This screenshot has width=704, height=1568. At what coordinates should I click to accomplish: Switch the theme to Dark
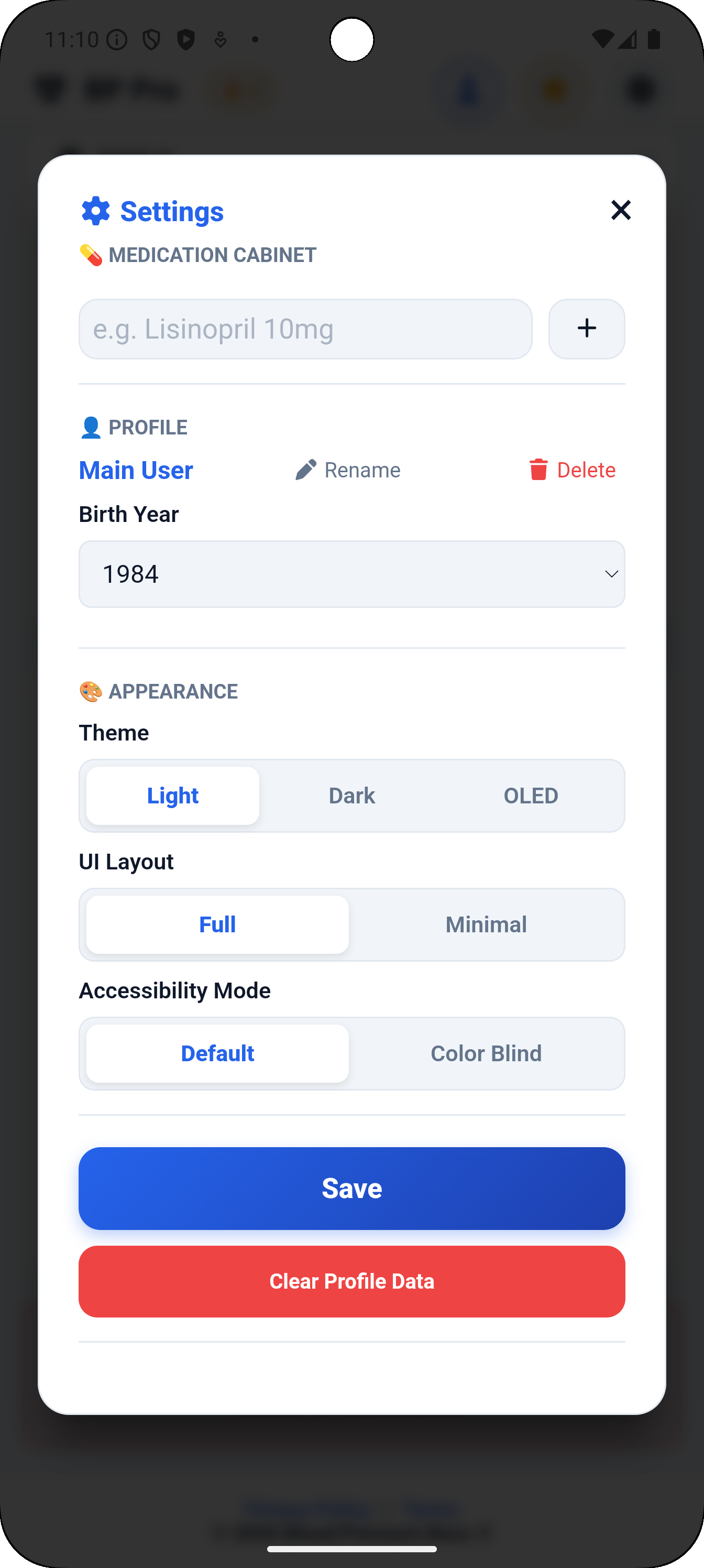click(351, 795)
